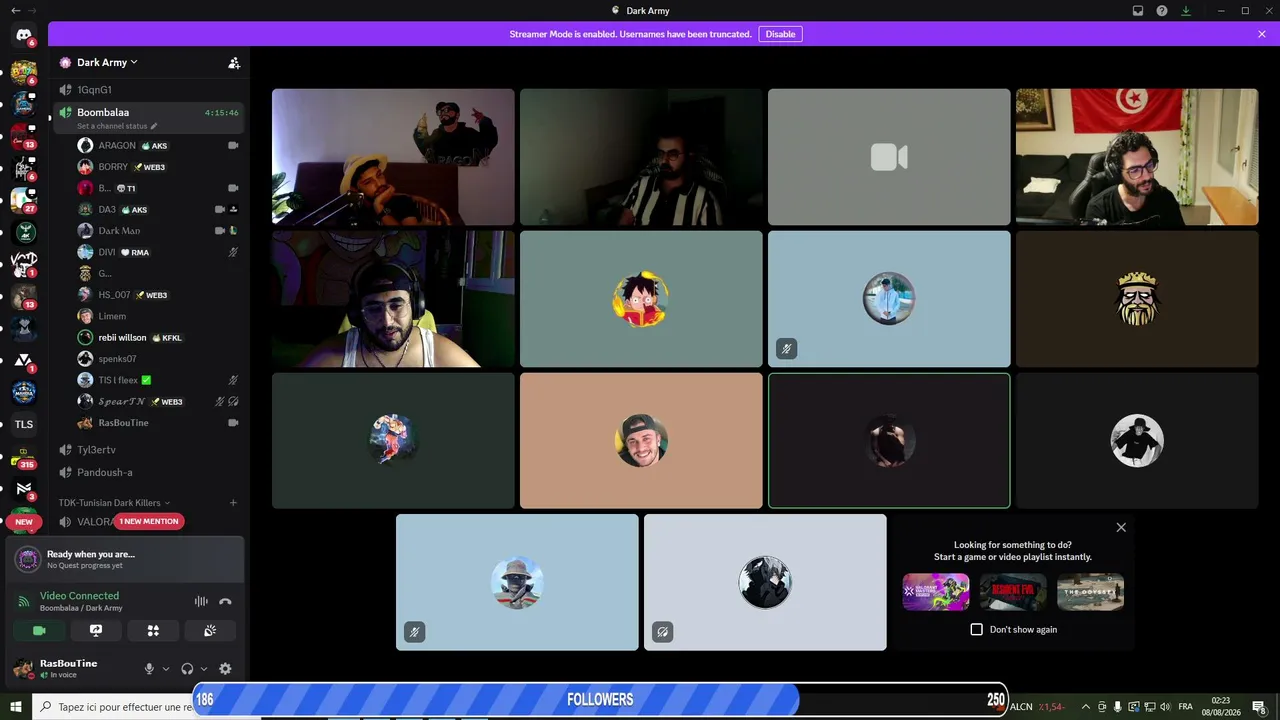The image size is (1280, 720).
Task: Open the Windows Start menu
Action: tap(16, 707)
